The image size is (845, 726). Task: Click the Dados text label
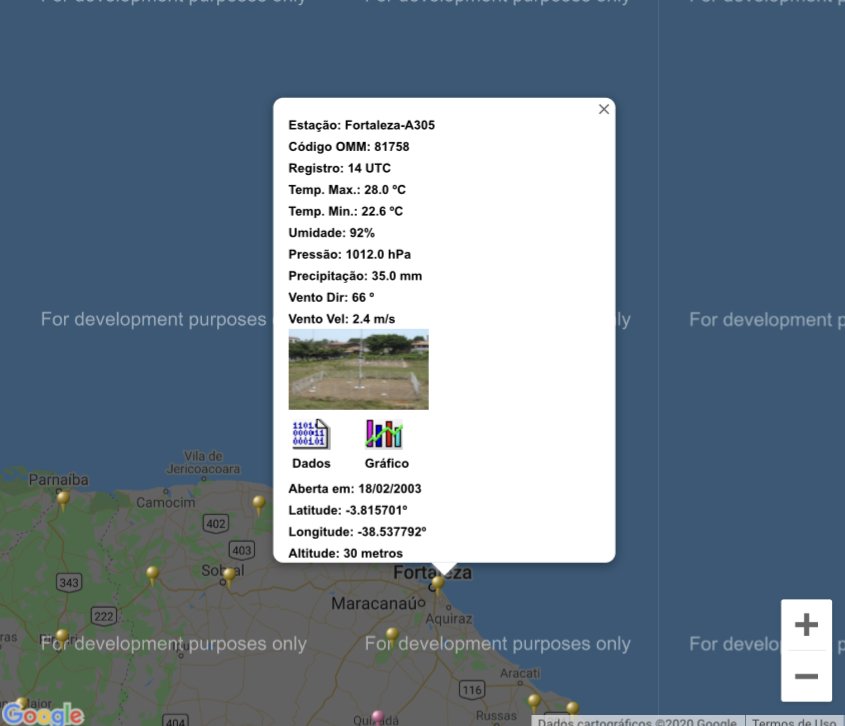(x=311, y=464)
